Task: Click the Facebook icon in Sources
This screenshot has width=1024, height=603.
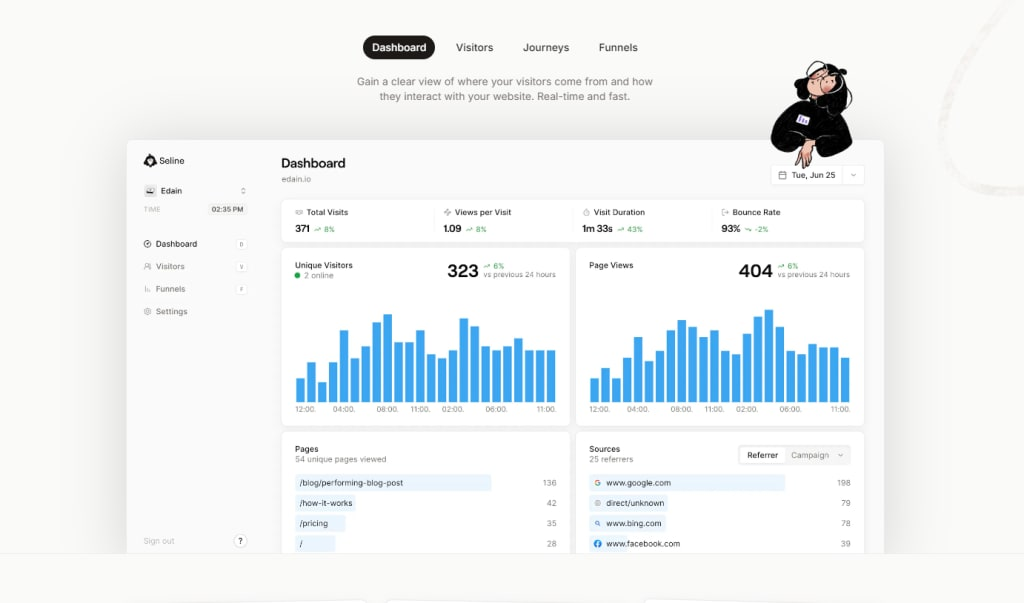Action: click(x=598, y=544)
